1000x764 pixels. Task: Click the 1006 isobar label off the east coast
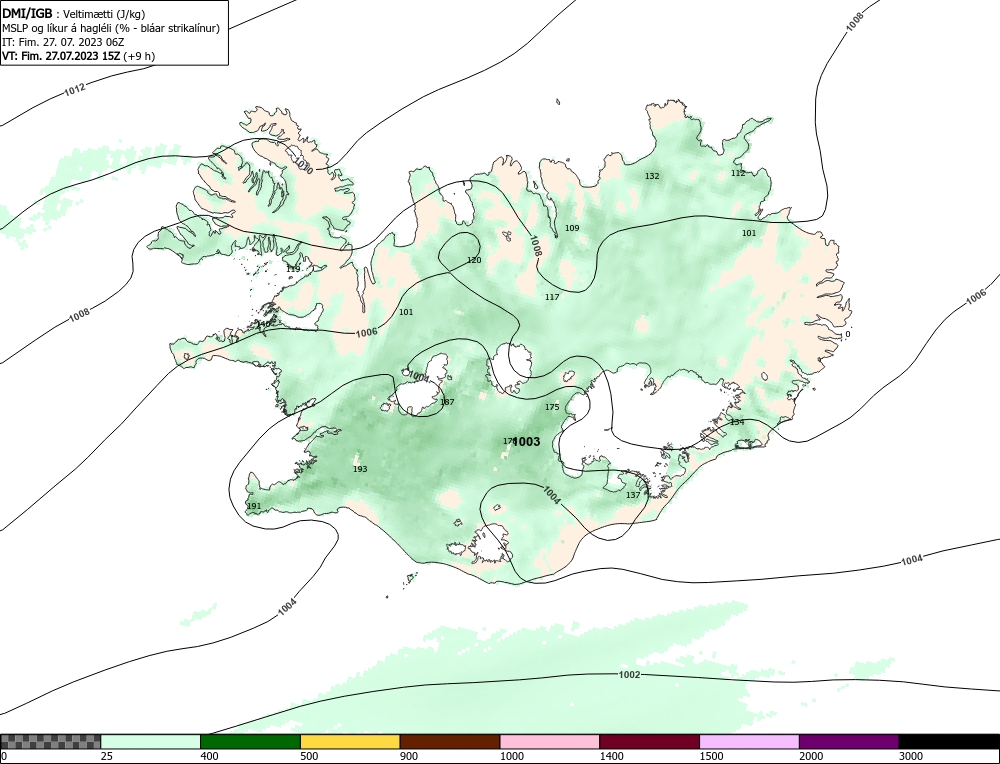tap(976, 297)
